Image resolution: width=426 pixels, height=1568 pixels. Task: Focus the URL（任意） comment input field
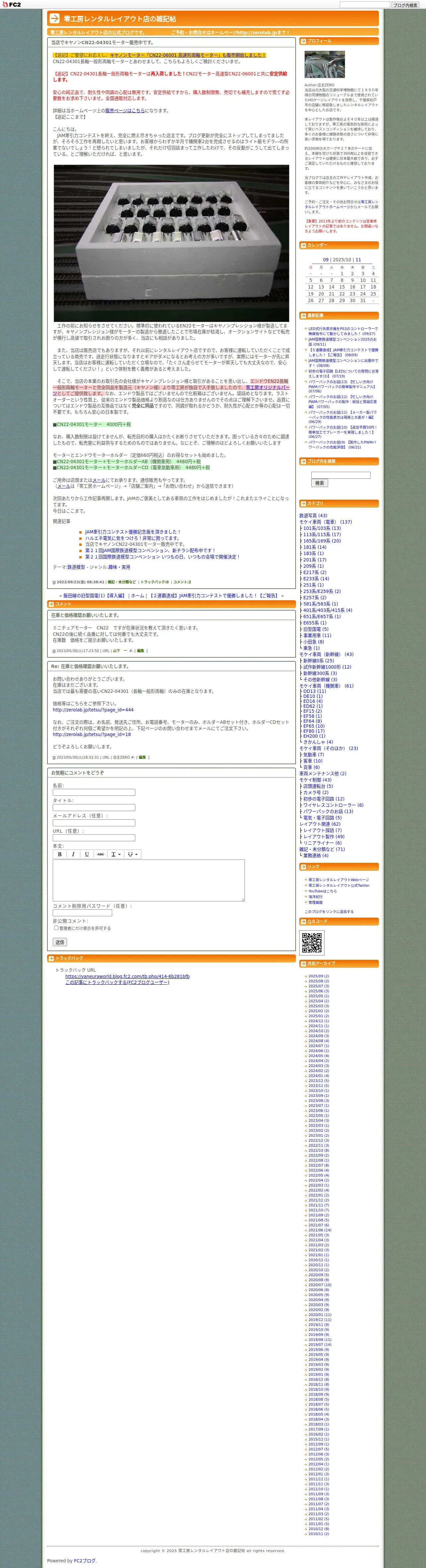[x=94, y=838]
